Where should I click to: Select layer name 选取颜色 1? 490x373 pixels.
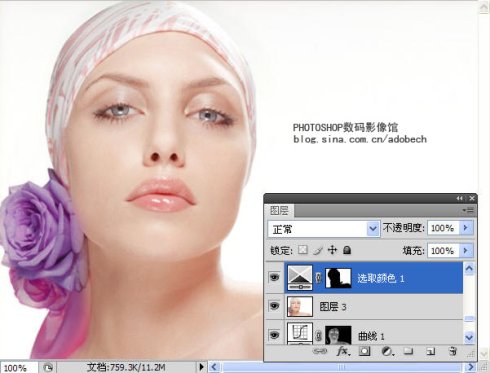point(381,278)
